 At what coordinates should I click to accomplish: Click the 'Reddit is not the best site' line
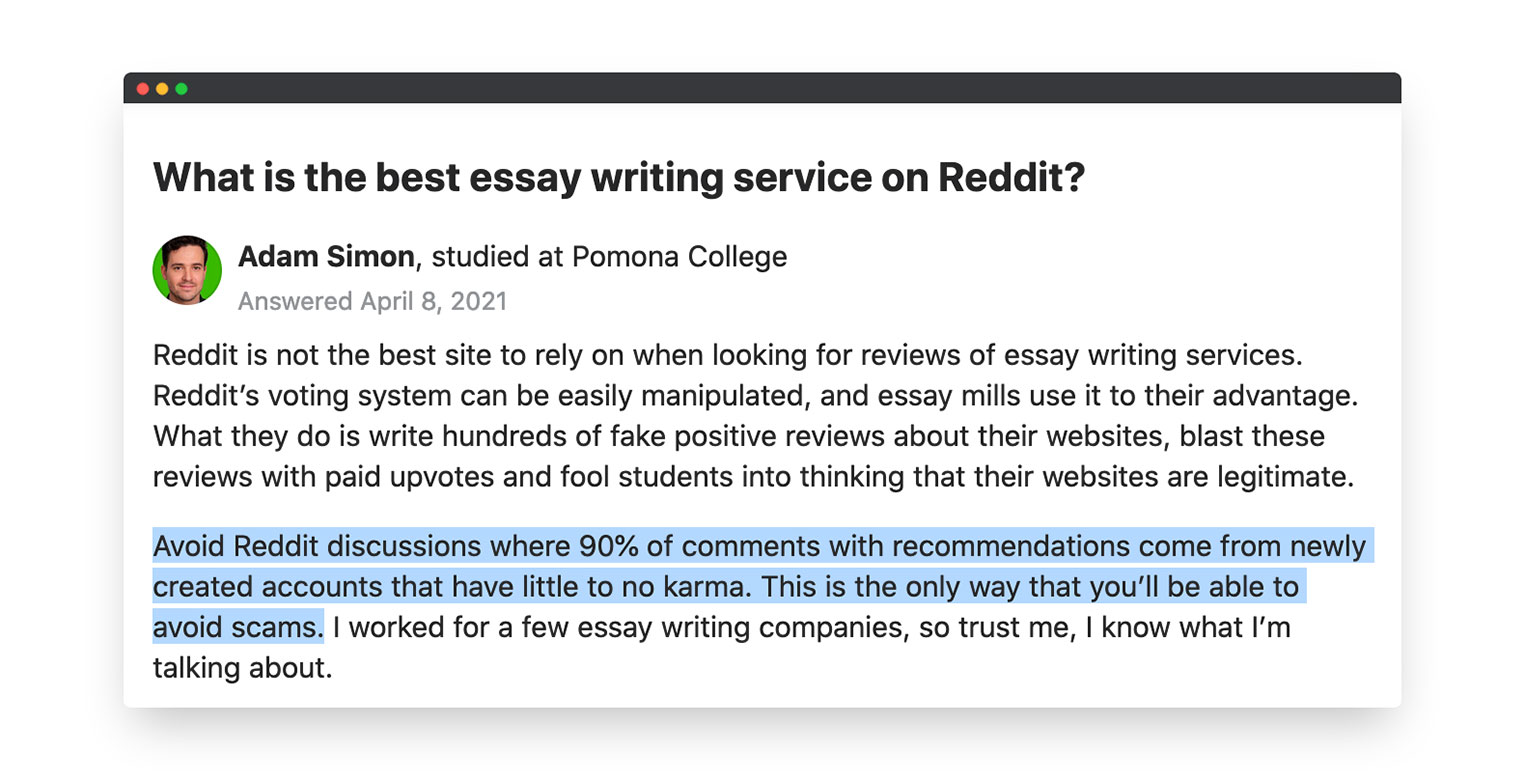click(x=728, y=355)
